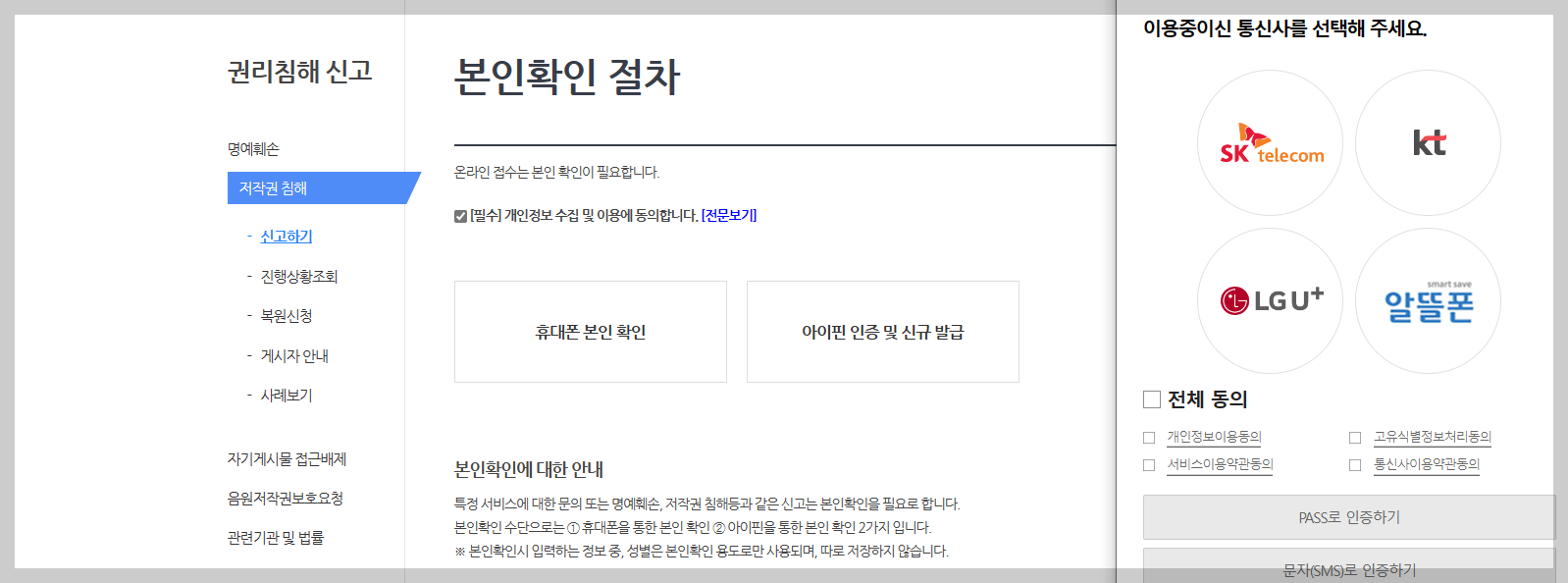
Task: Open the 서비스이용약관동의 terms link
Action: click(1220, 464)
